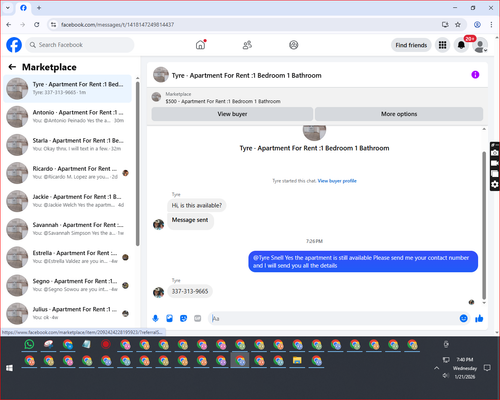
Task: Open the Jackie apartment conversation
Action: coord(68,201)
